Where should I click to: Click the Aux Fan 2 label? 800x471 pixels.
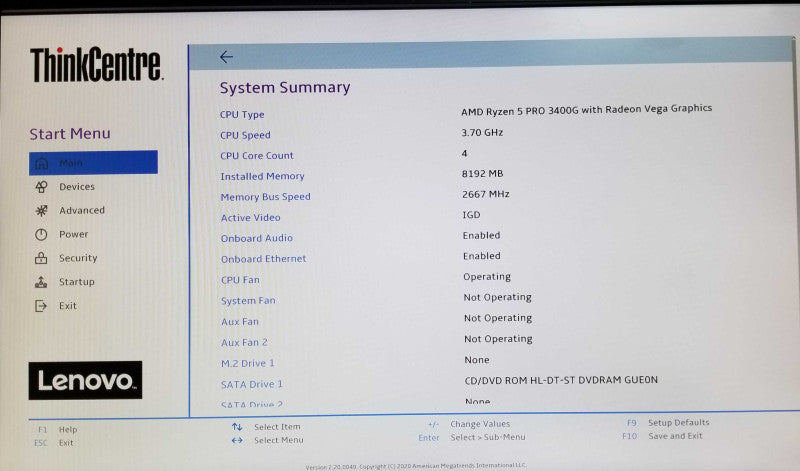coord(244,343)
